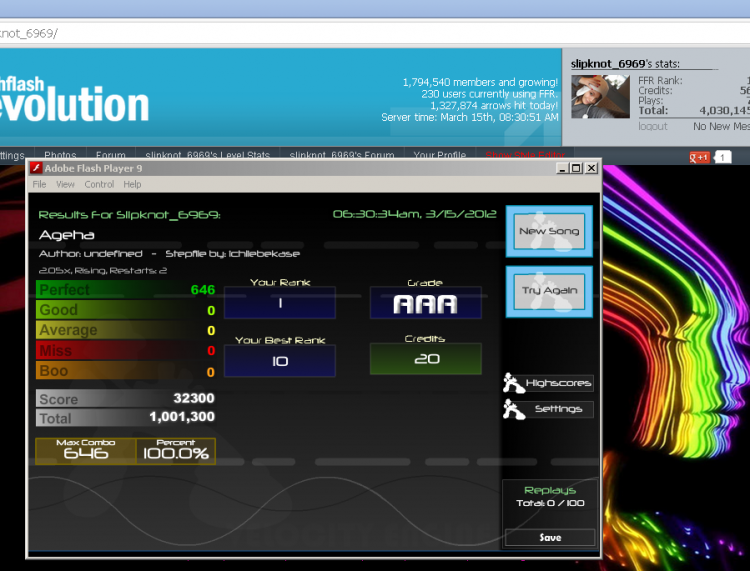The height and width of the screenshot is (571, 750).
Task: Click the Google +1 button icon
Action: tap(699, 157)
